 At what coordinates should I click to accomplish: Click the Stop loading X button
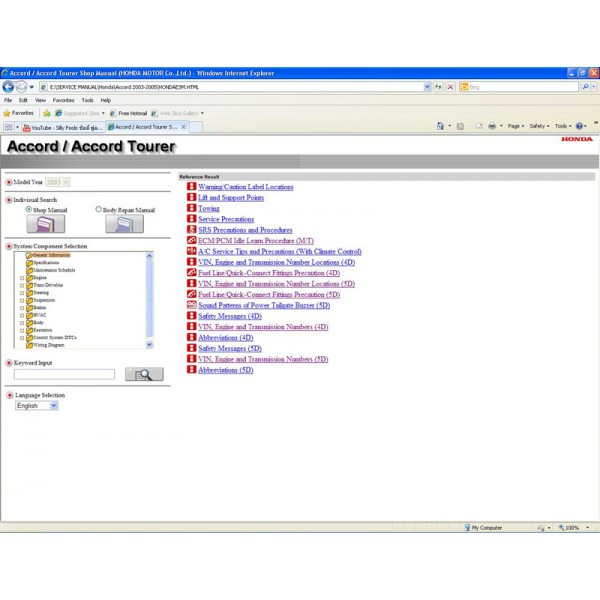450,87
